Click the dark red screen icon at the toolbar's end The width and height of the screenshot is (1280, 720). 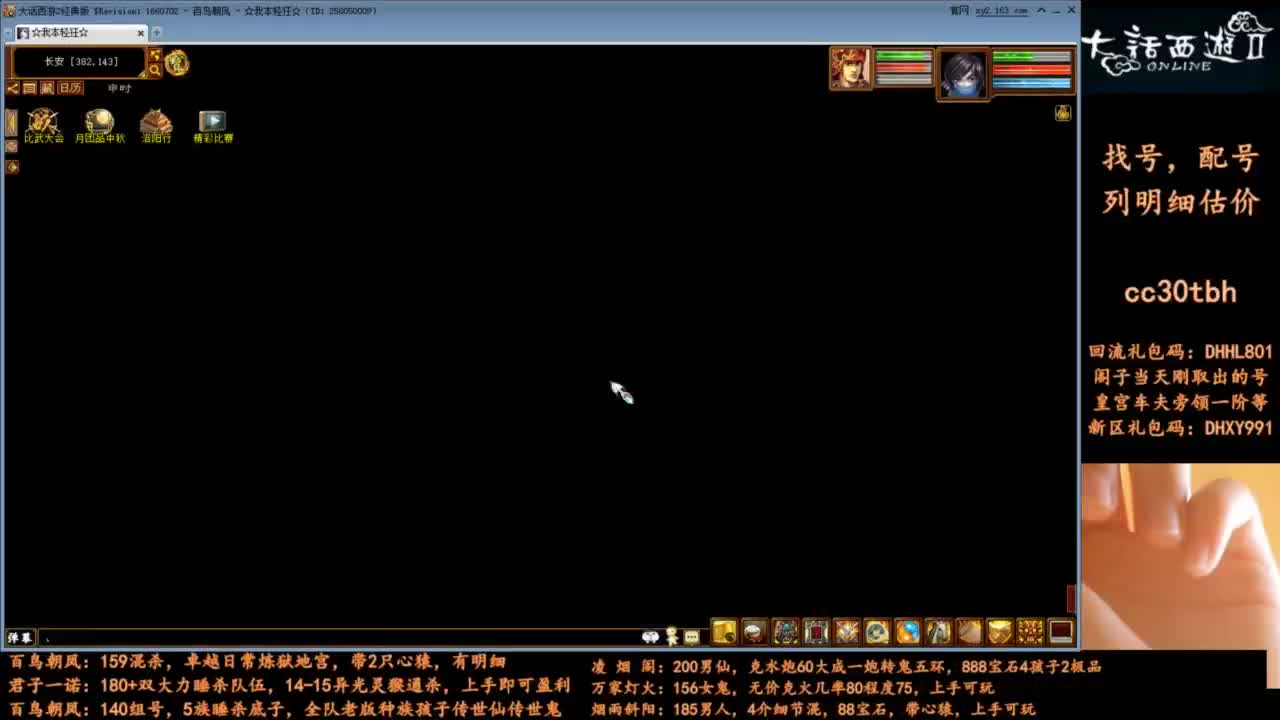[x=1061, y=632]
